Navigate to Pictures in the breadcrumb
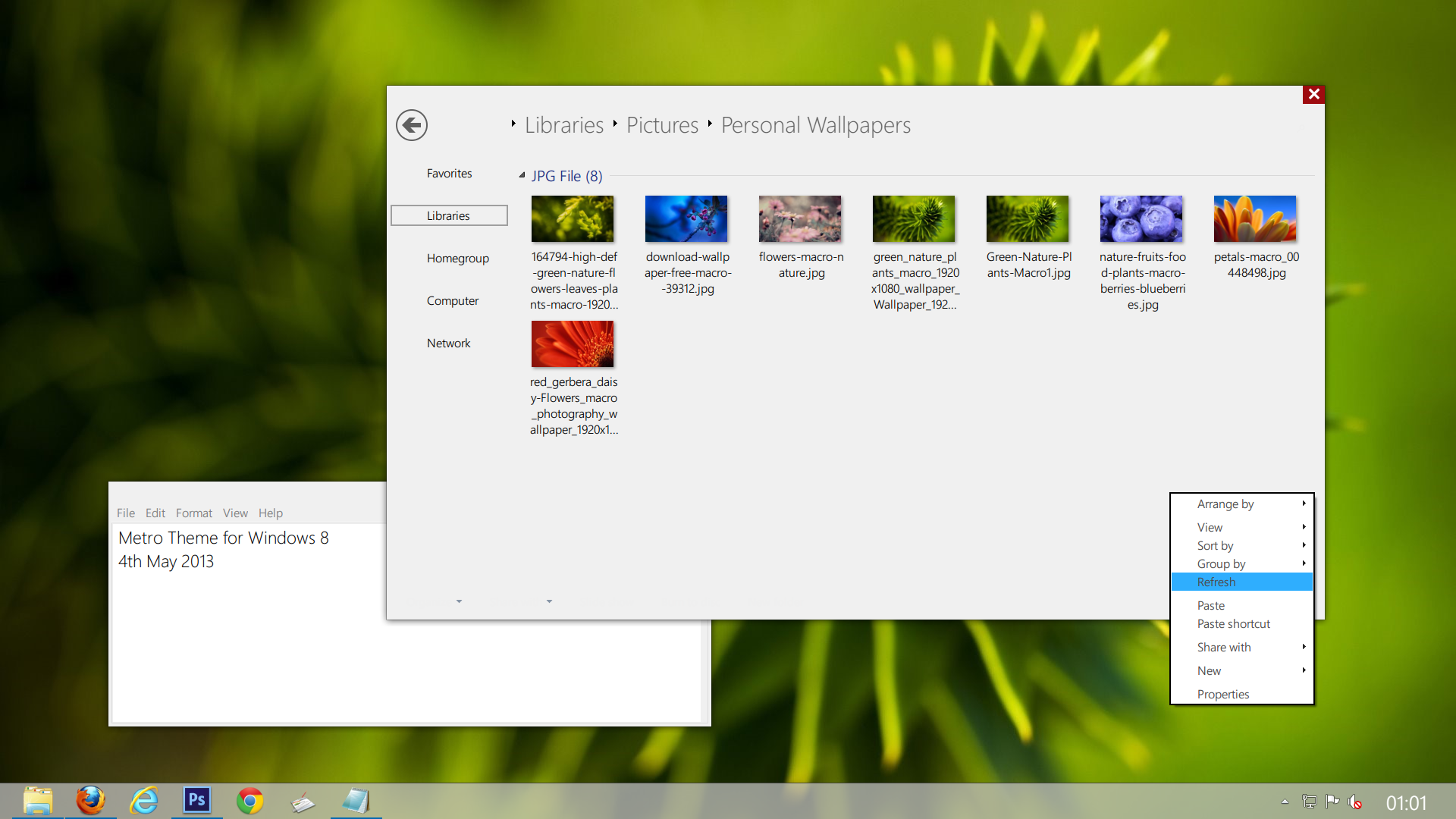 point(662,125)
